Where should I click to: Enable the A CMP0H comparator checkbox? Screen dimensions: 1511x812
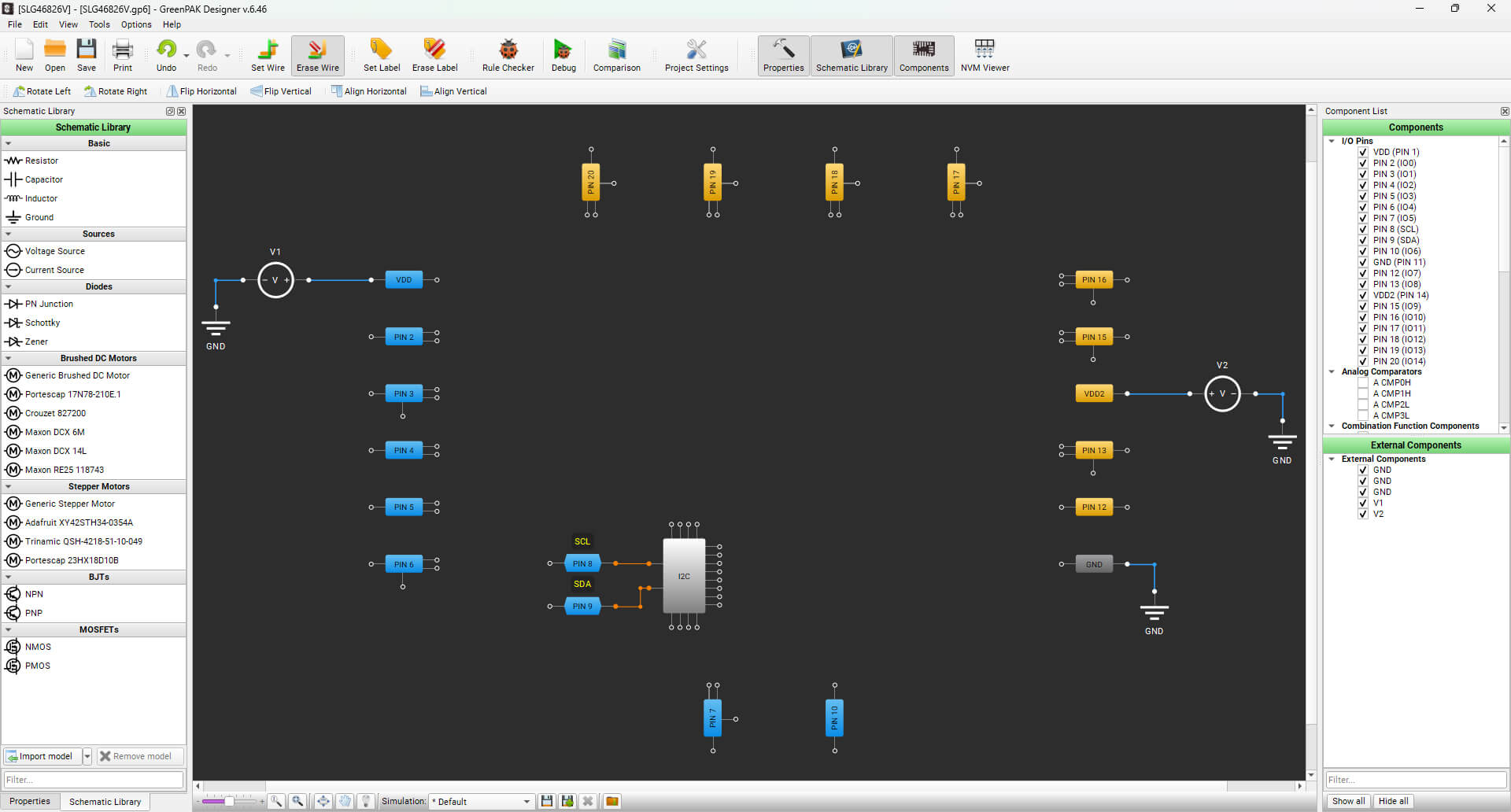[1362, 383]
